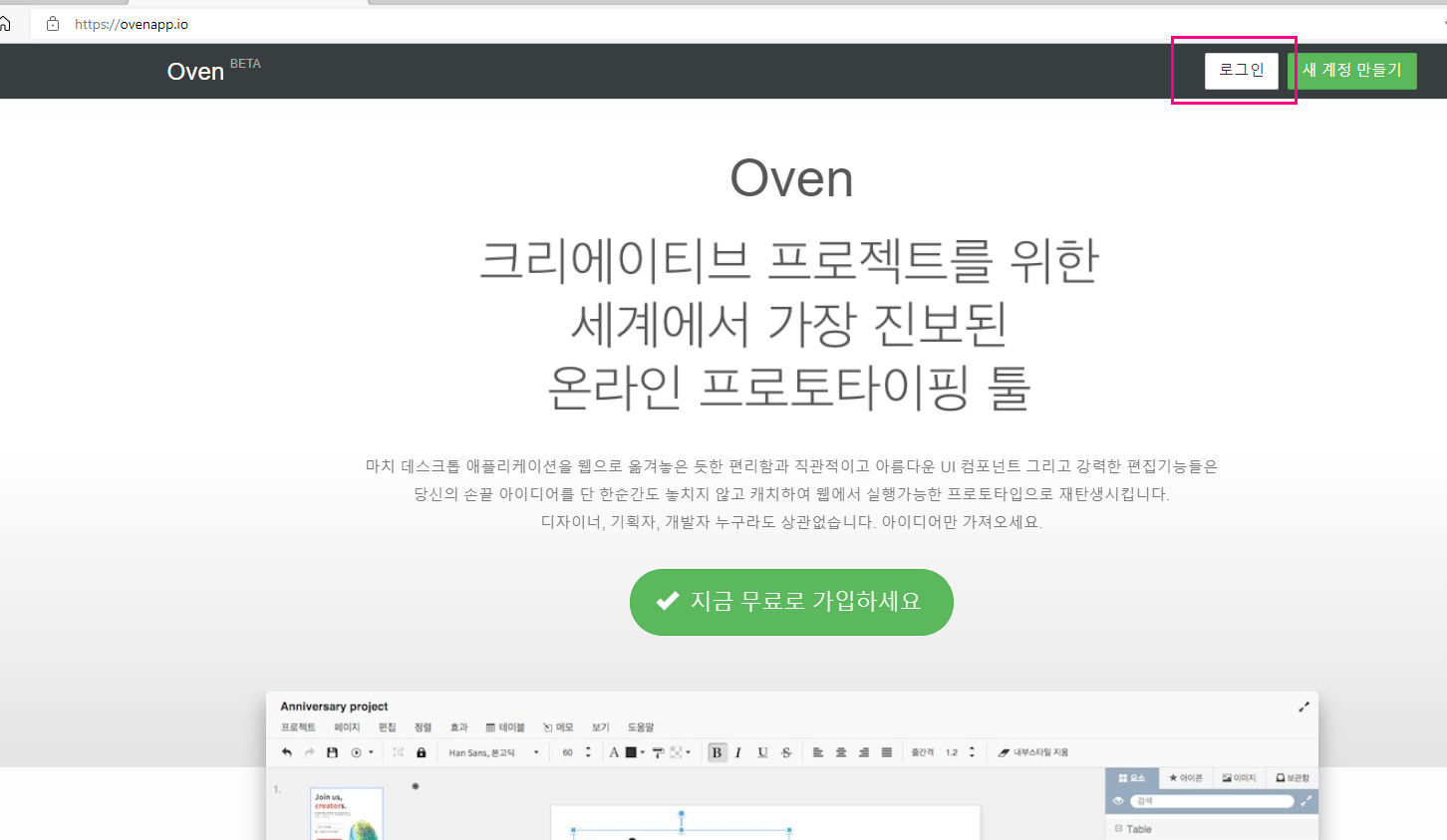Image resolution: width=1447 pixels, height=840 pixels.
Task: Click the redo arrow in preview toolbar
Action: [310, 752]
